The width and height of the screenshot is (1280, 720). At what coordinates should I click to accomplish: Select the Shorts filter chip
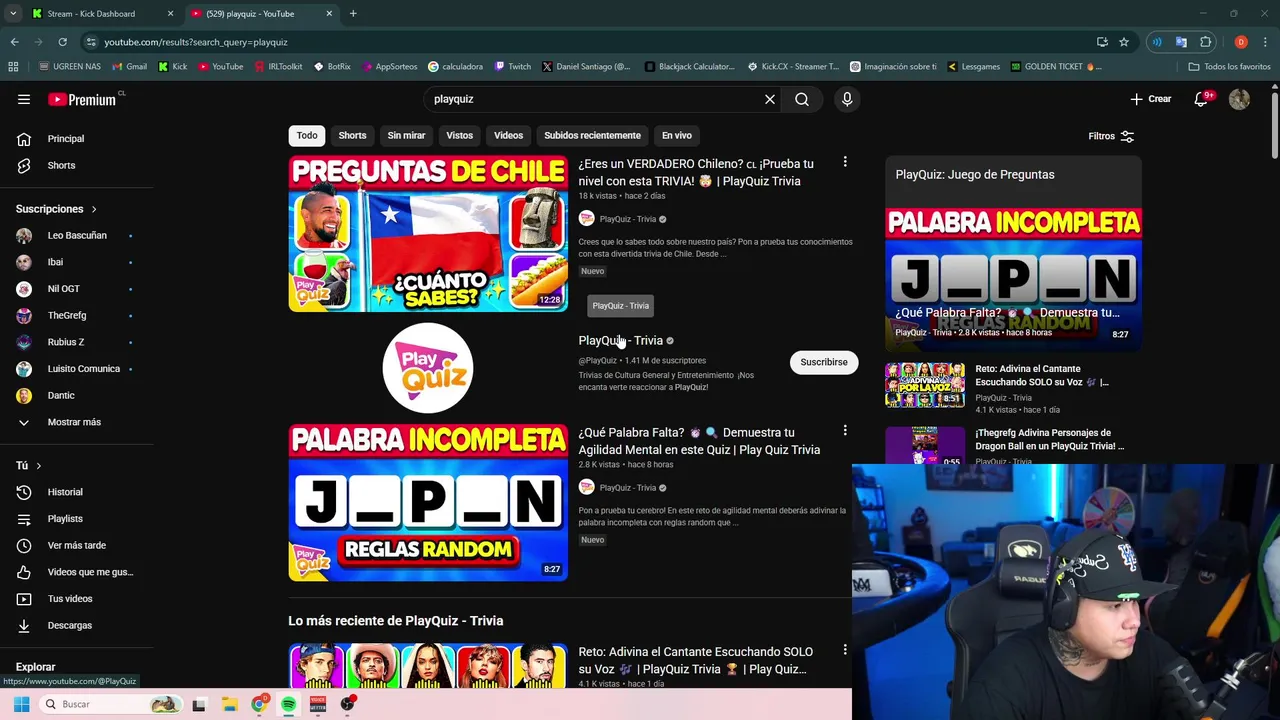[x=352, y=135]
